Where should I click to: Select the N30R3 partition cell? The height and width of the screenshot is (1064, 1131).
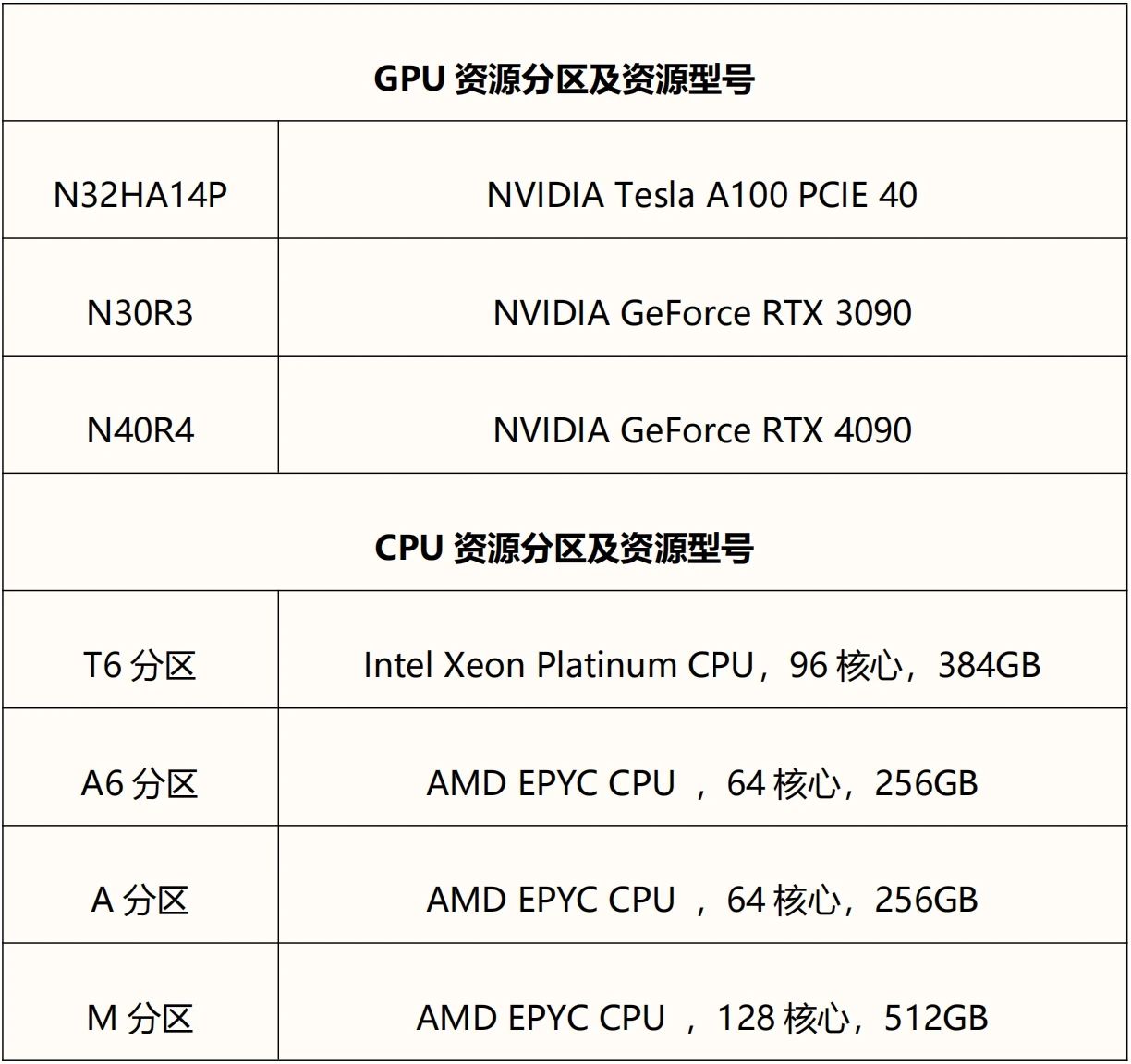pyautogui.click(x=140, y=313)
